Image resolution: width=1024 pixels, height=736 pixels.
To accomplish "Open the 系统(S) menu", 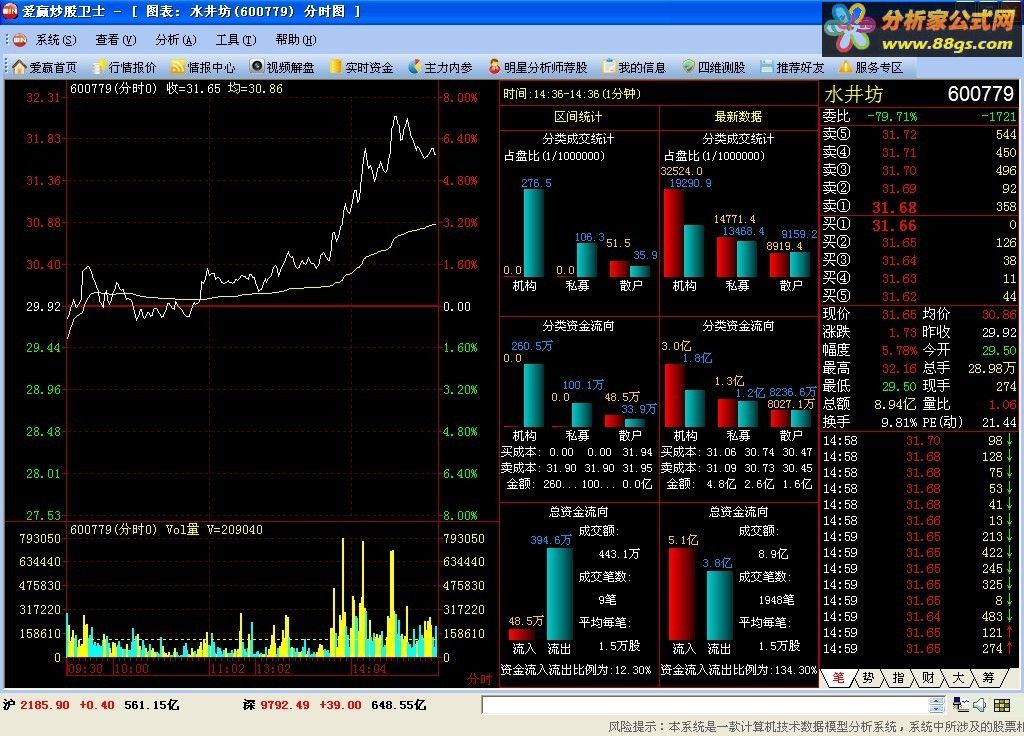I will pyautogui.click(x=56, y=40).
